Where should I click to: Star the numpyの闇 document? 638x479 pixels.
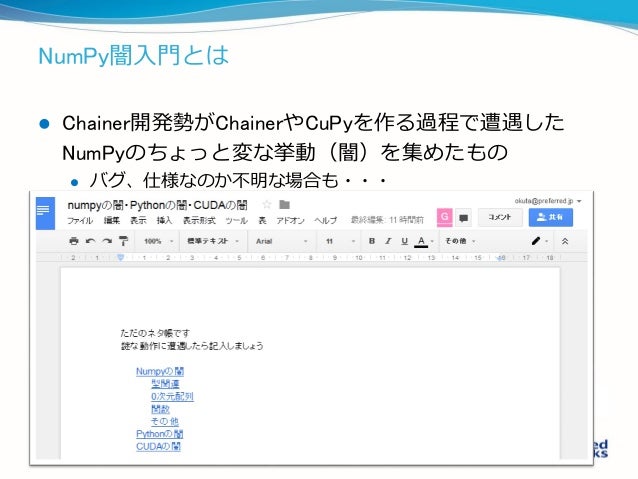267,204
